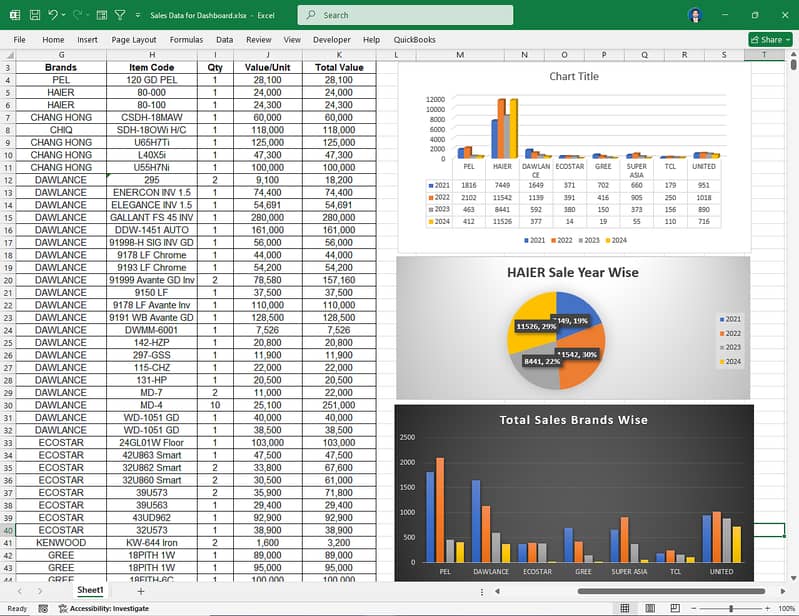This screenshot has width=799, height=616.
Task: Click the form/table icon in the Quick Access Toolbar
Action: (102, 15)
